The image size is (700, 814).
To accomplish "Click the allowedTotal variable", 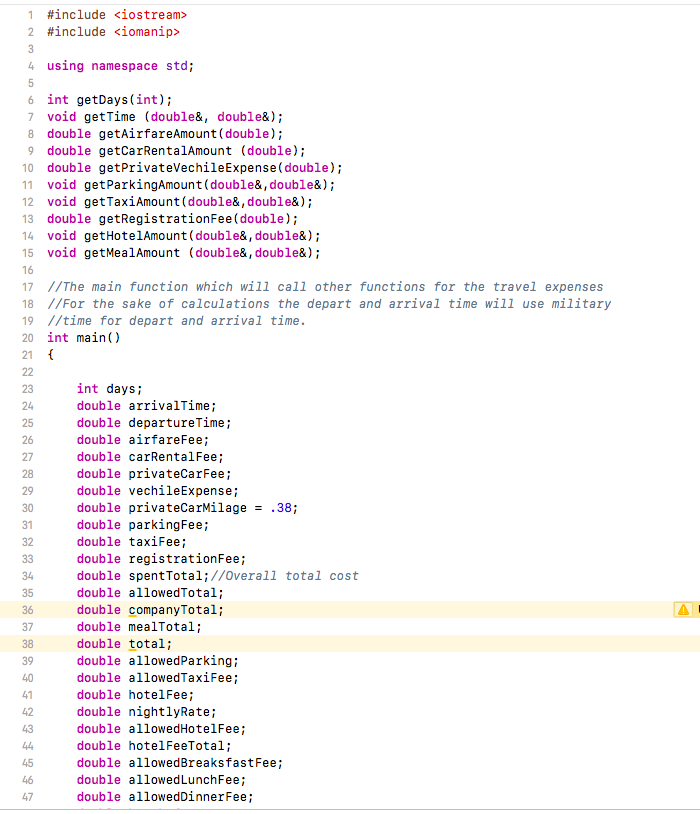I will pos(172,593).
